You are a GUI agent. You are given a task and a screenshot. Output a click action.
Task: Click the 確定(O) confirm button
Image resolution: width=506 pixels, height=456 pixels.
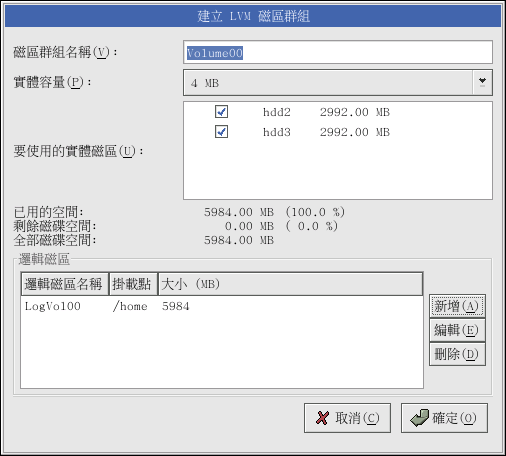pos(444,418)
